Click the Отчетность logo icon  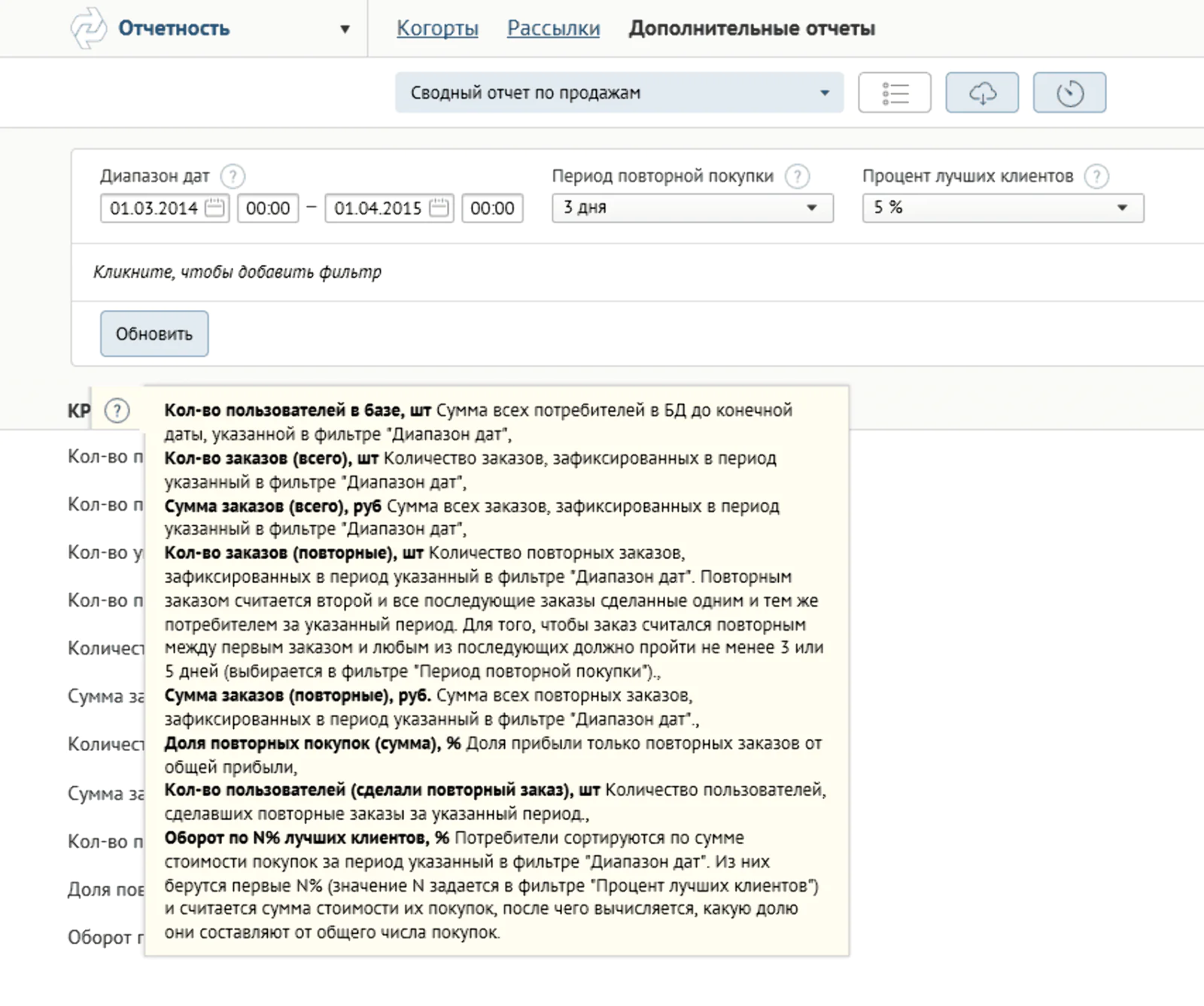(88, 28)
